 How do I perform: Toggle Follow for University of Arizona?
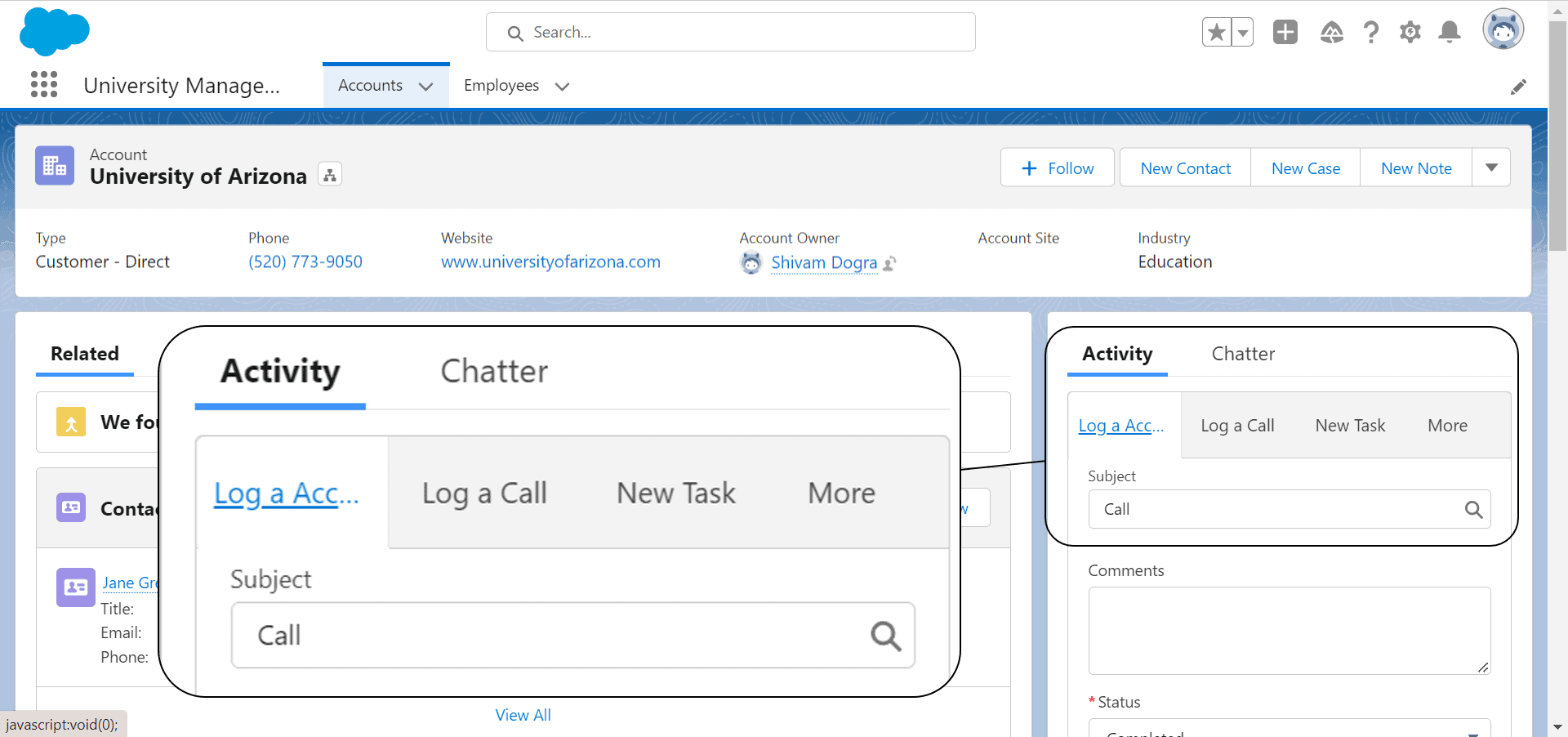[x=1057, y=167]
